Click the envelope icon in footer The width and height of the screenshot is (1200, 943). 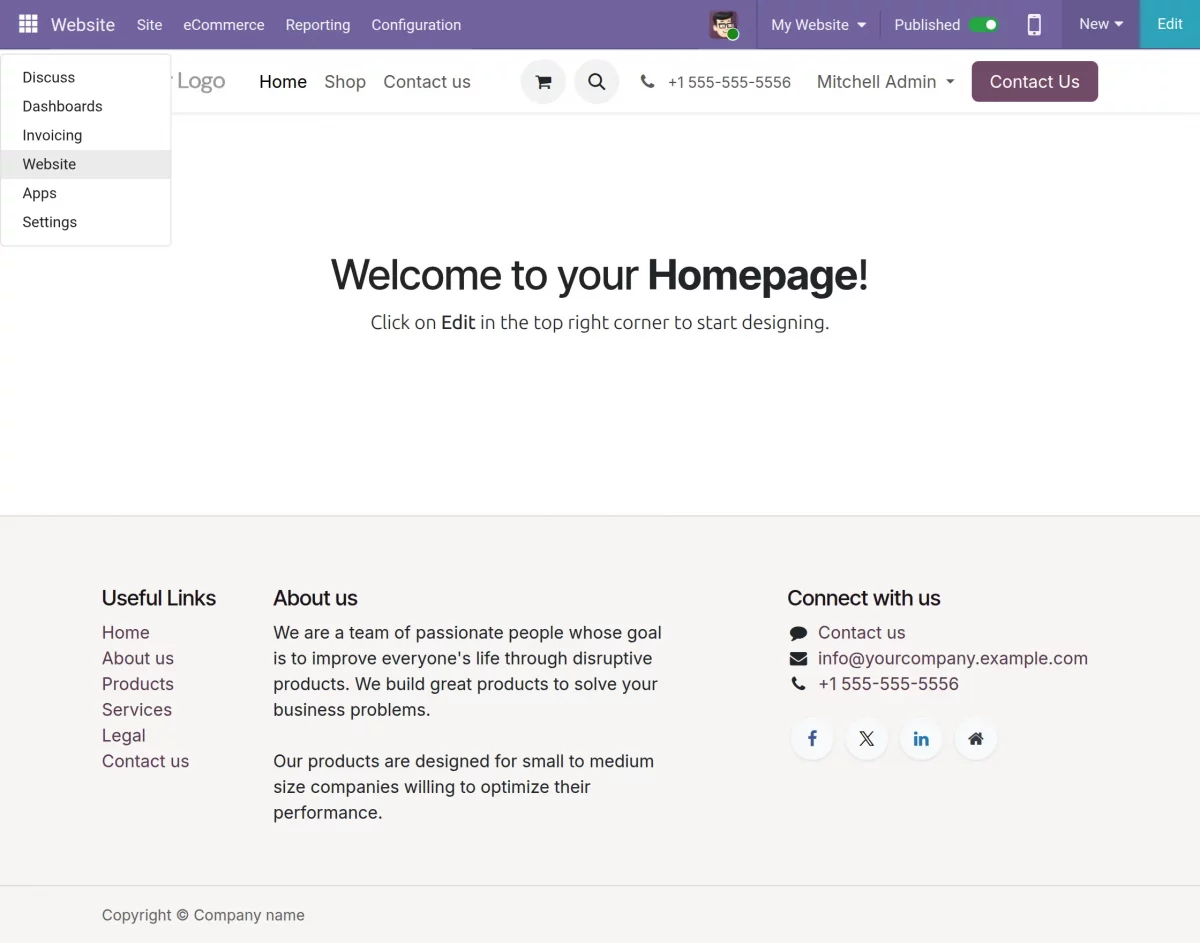(798, 659)
